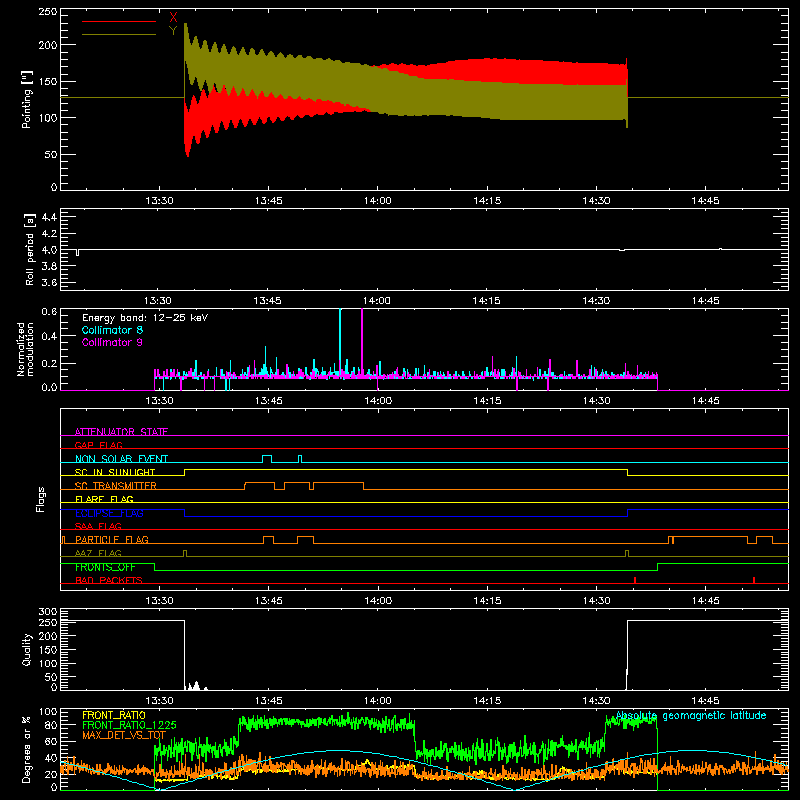Click the red X legend line

[x=119, y=21]
